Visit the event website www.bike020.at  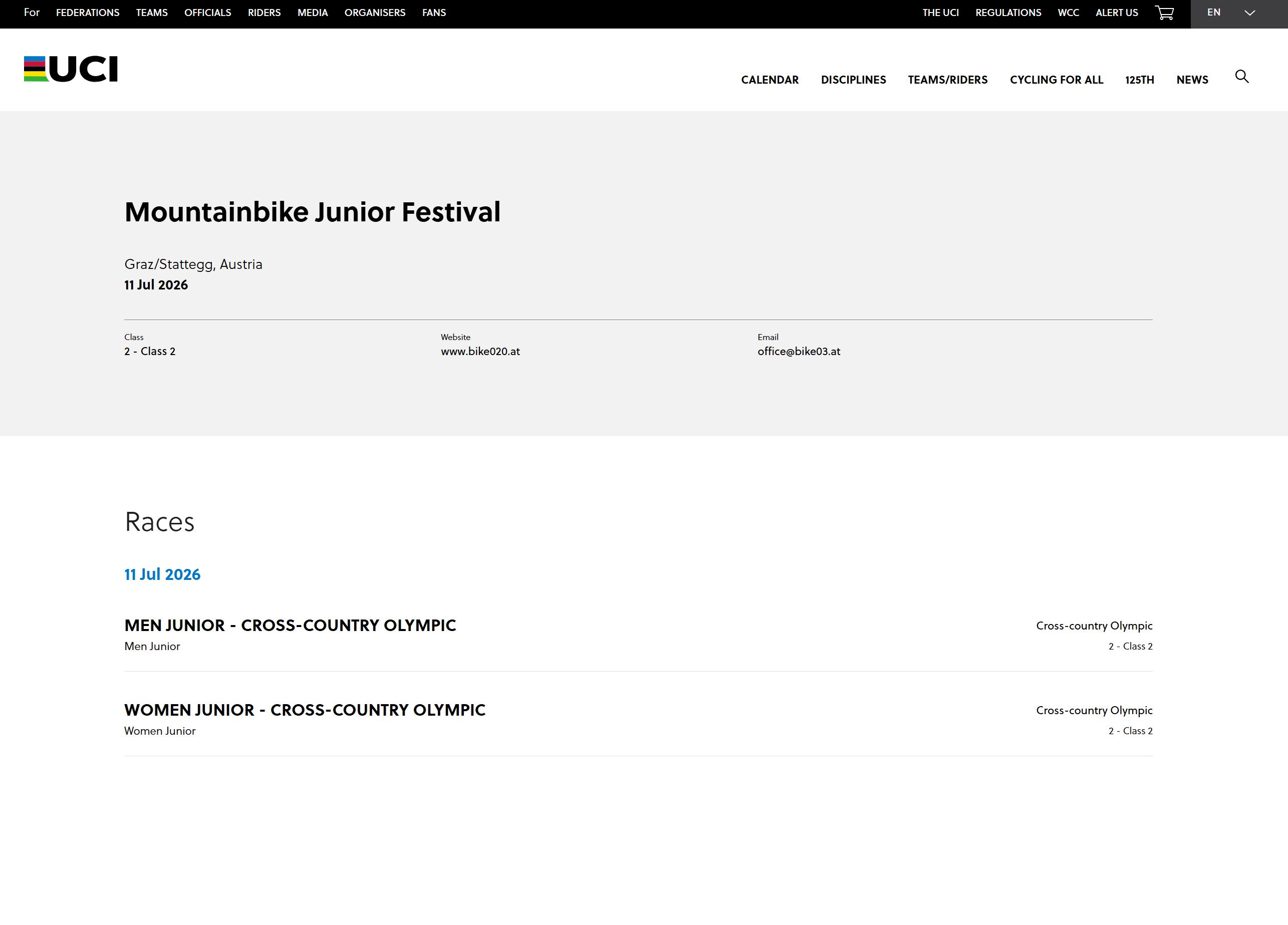coord(480,351)
